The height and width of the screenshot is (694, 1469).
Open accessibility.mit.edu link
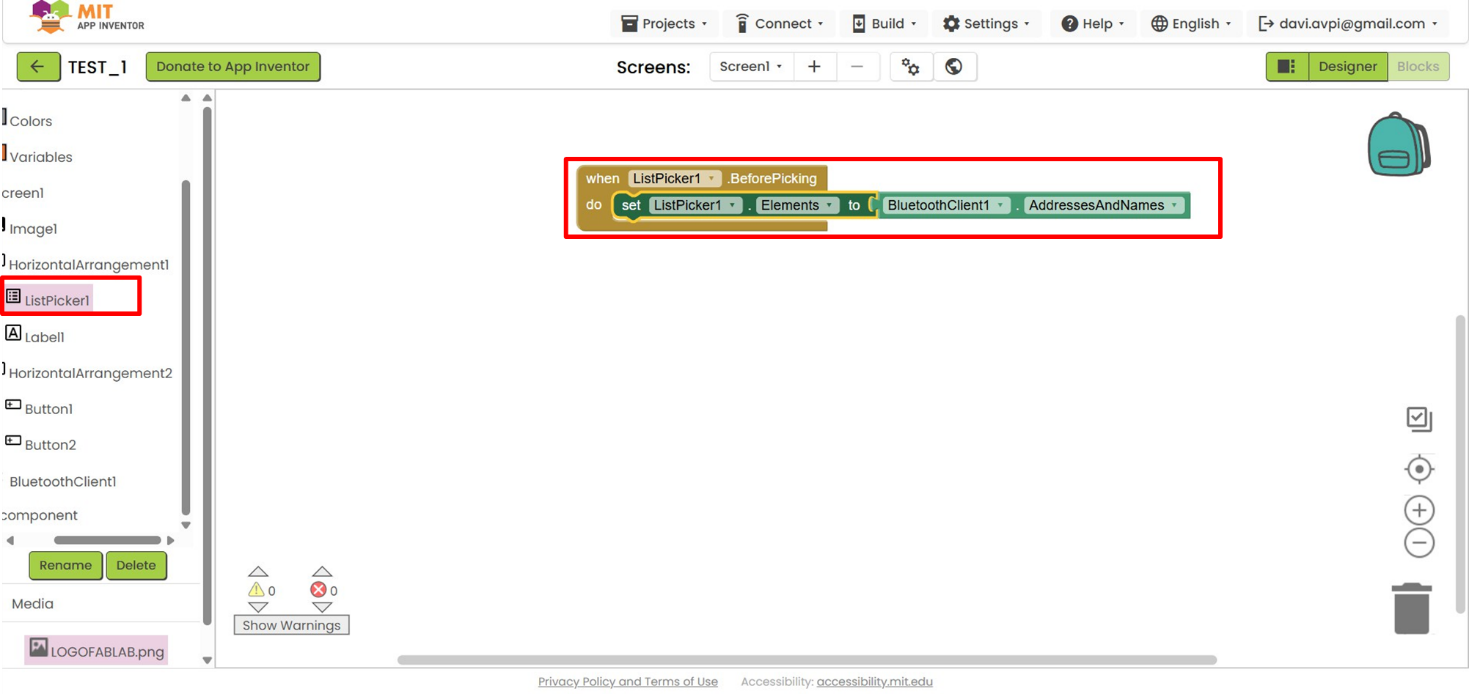click(x=875, y=682)
